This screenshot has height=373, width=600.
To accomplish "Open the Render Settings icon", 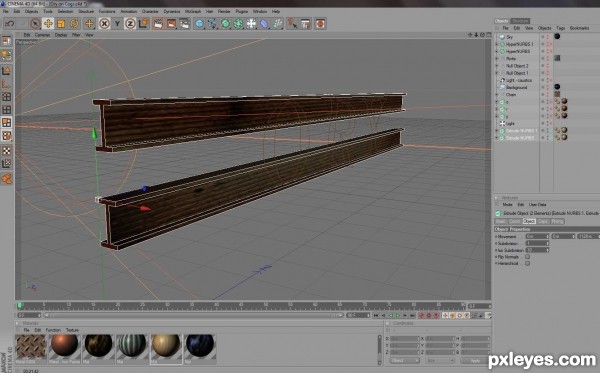I will 184,24.
